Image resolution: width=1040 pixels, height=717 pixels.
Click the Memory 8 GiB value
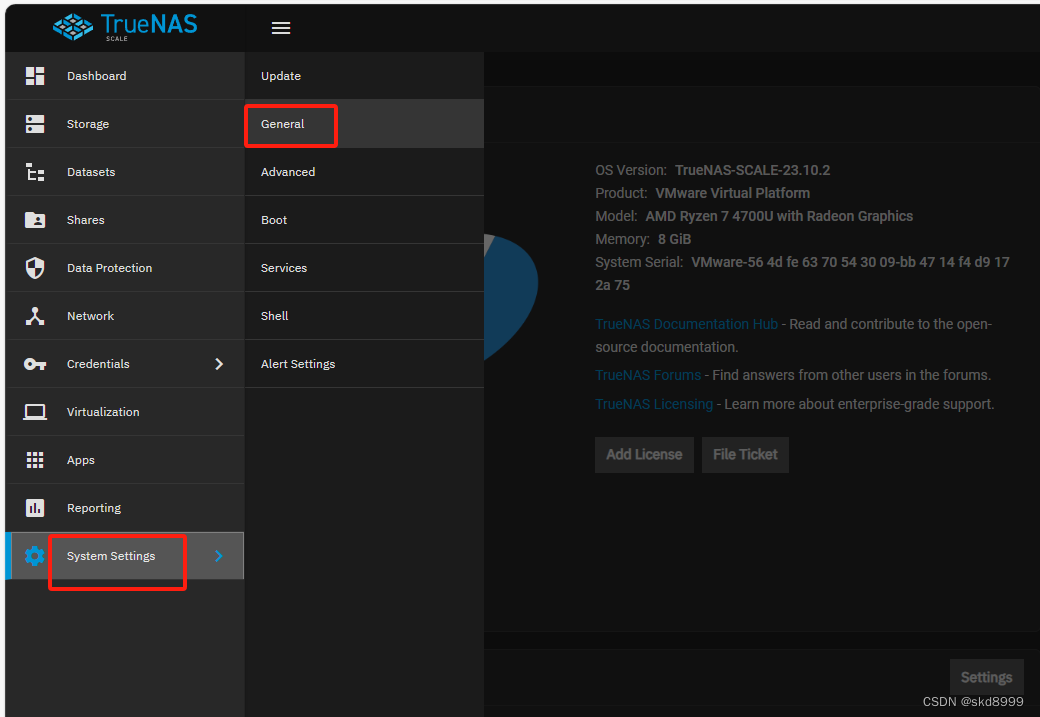(x=675, y=239)
